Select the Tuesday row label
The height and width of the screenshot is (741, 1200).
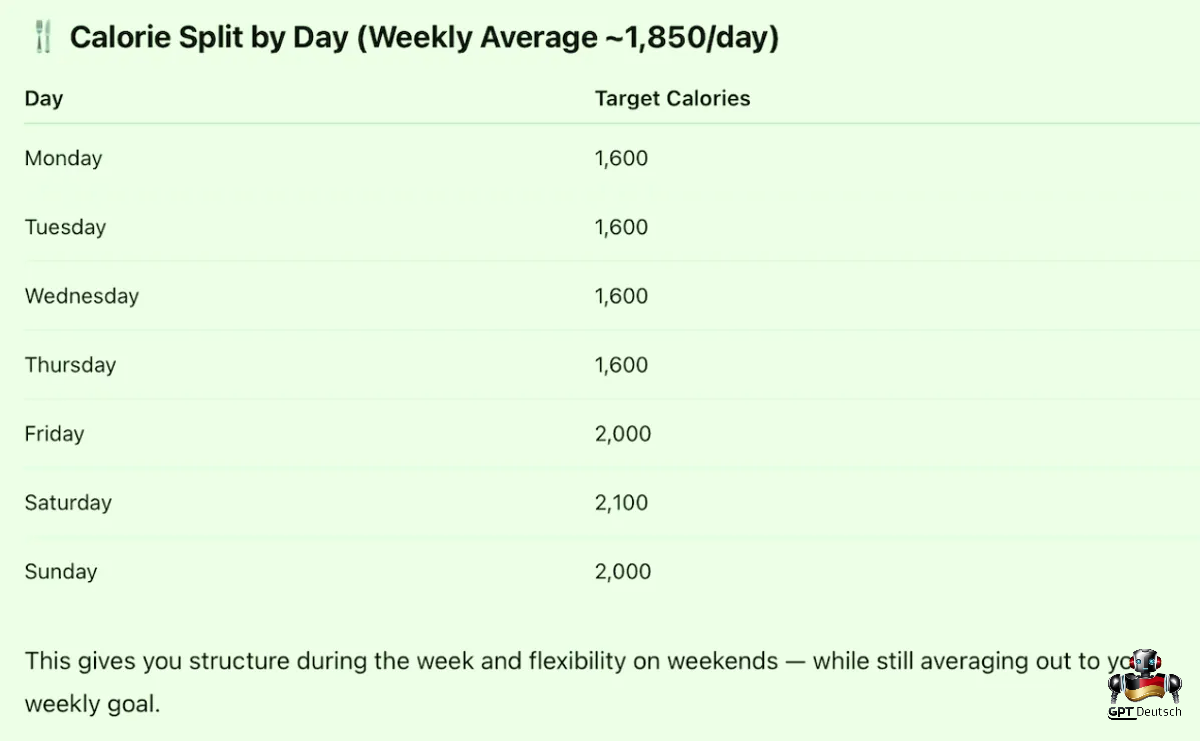[65, 227]
